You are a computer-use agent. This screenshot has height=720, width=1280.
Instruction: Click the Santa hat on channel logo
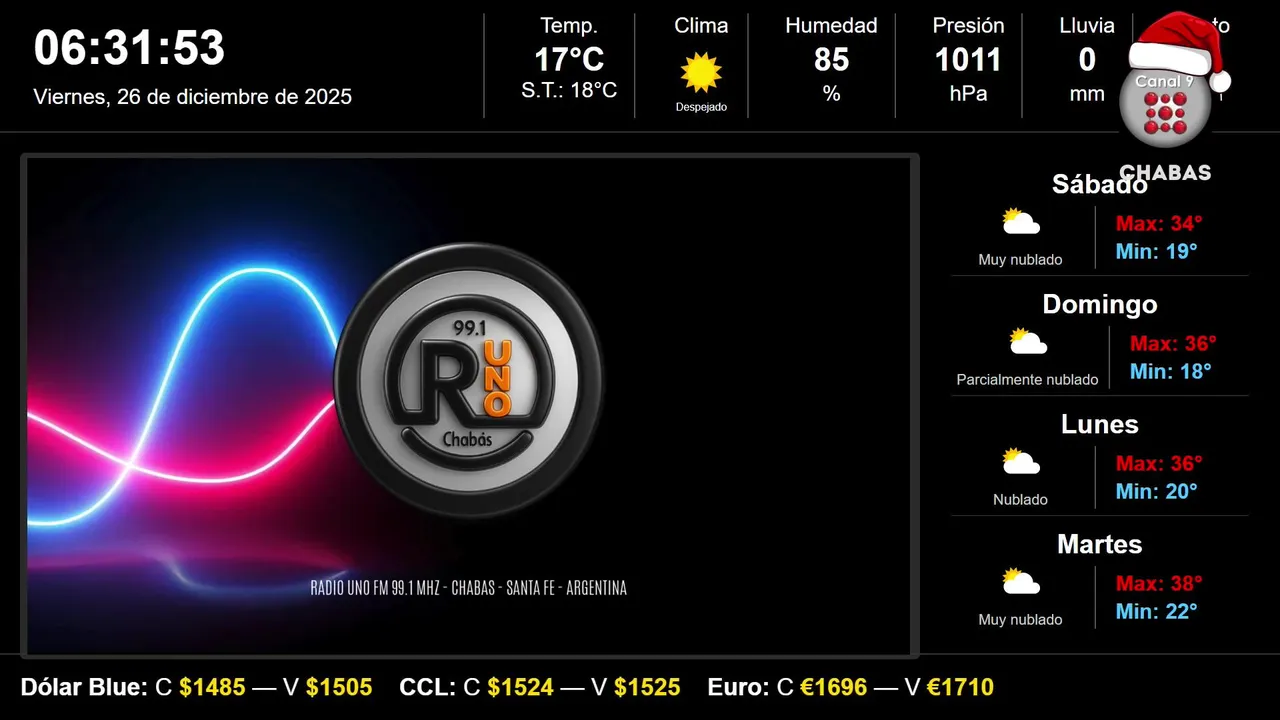(x=1180, y=50)
